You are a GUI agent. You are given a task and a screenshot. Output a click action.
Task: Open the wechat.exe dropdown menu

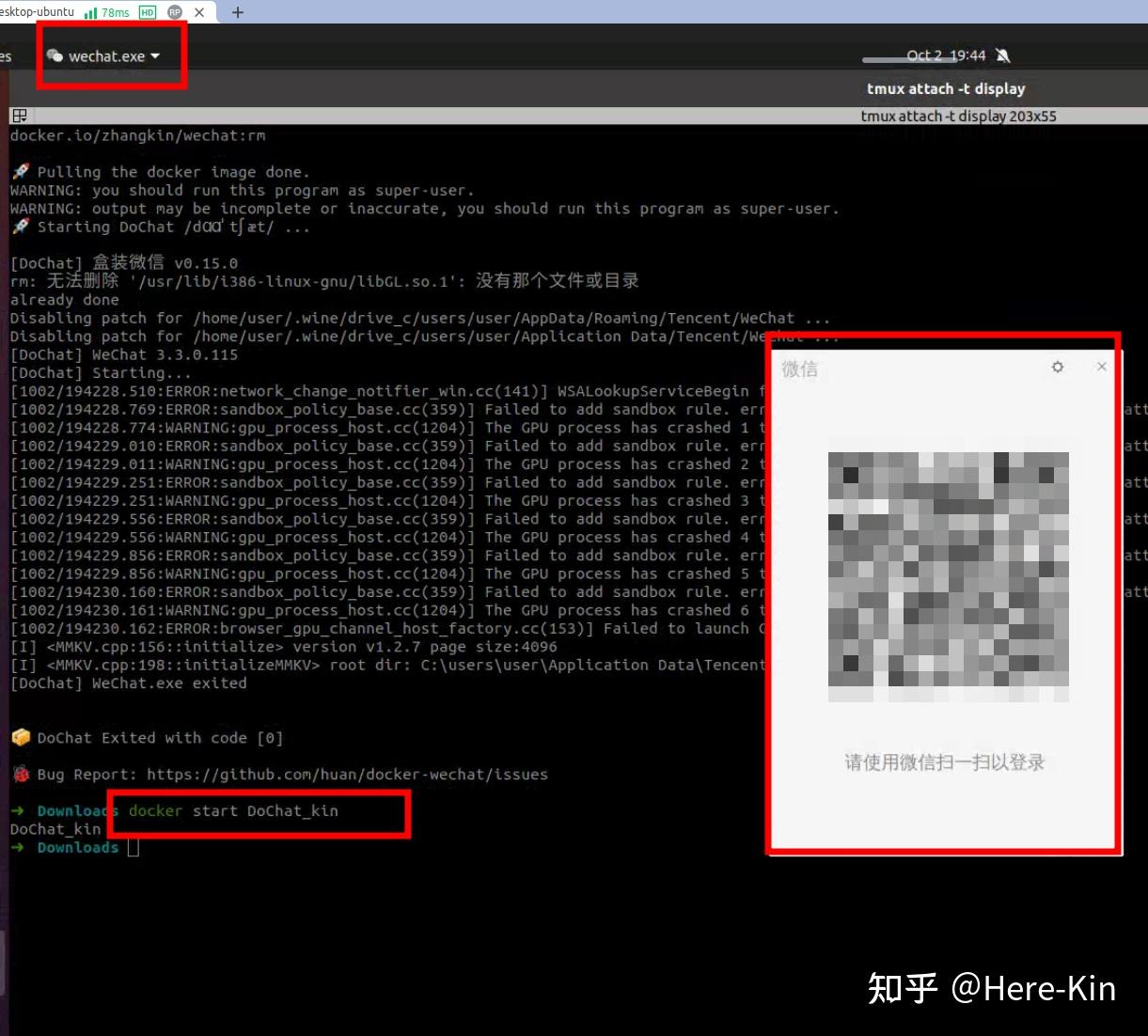point(108,55)
